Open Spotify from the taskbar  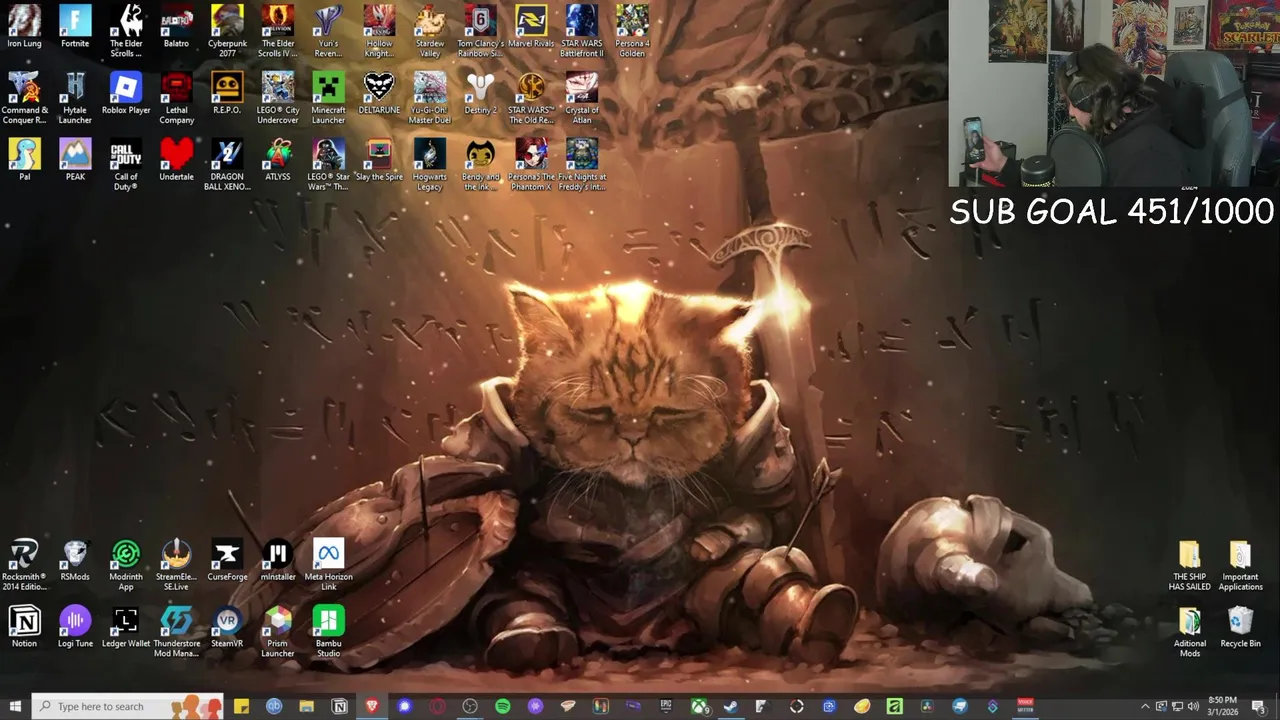(x=503, y=706)
